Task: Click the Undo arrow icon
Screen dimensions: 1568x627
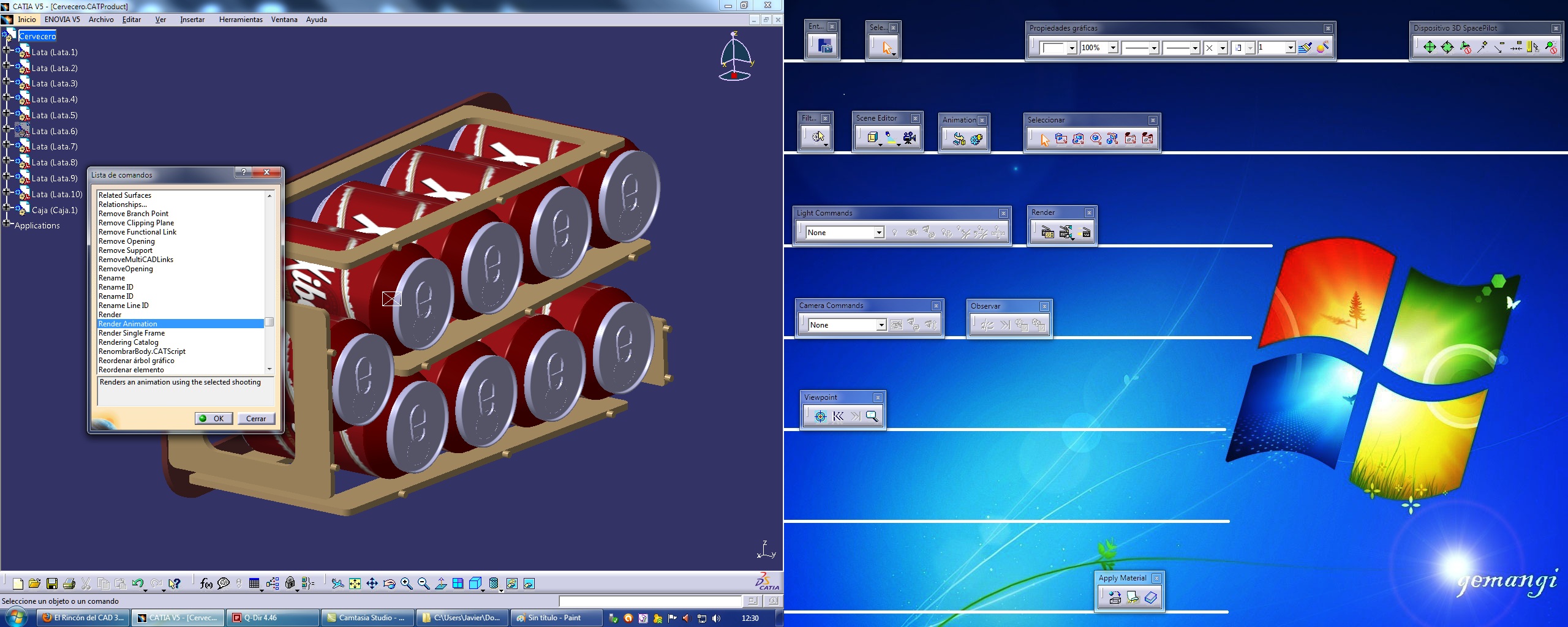Action: pyautogui.click(x=137, y=584)
